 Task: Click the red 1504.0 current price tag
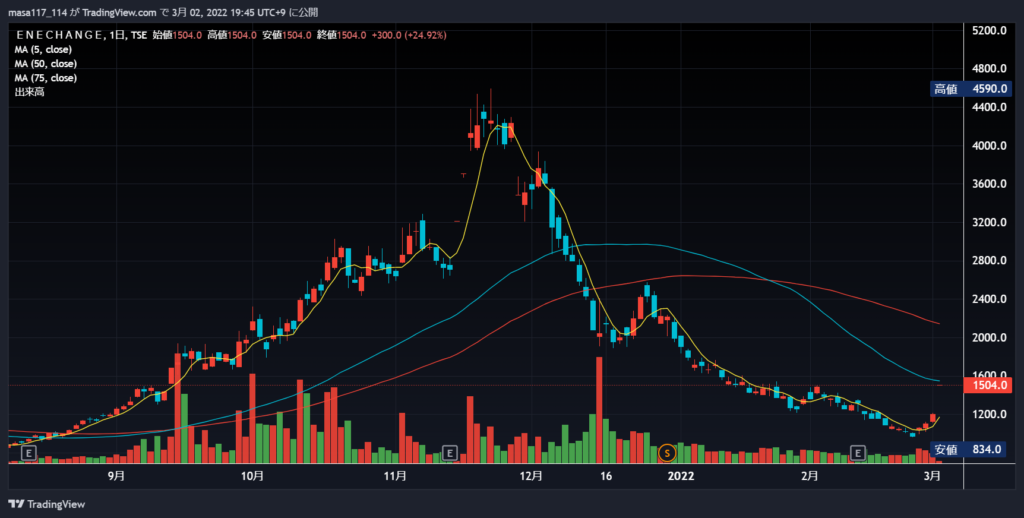coord(987,385)
